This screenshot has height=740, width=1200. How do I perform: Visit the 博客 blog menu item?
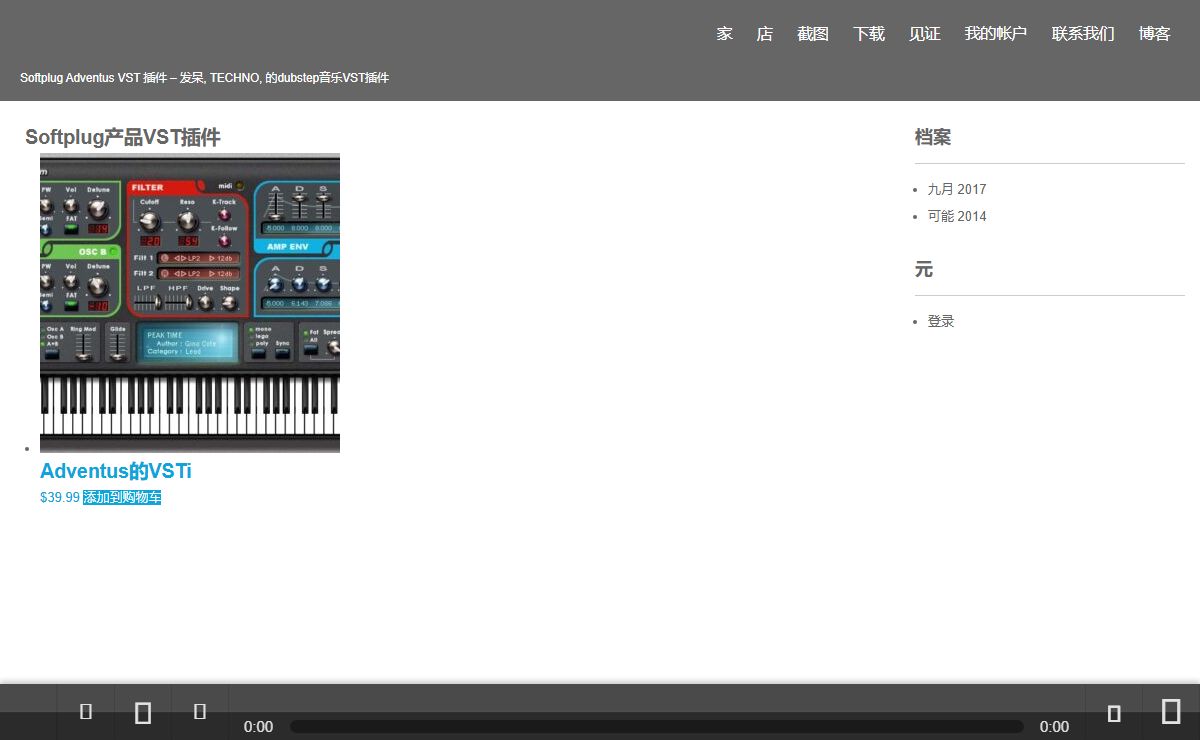pyautogui.click(x=1155, y=34)
